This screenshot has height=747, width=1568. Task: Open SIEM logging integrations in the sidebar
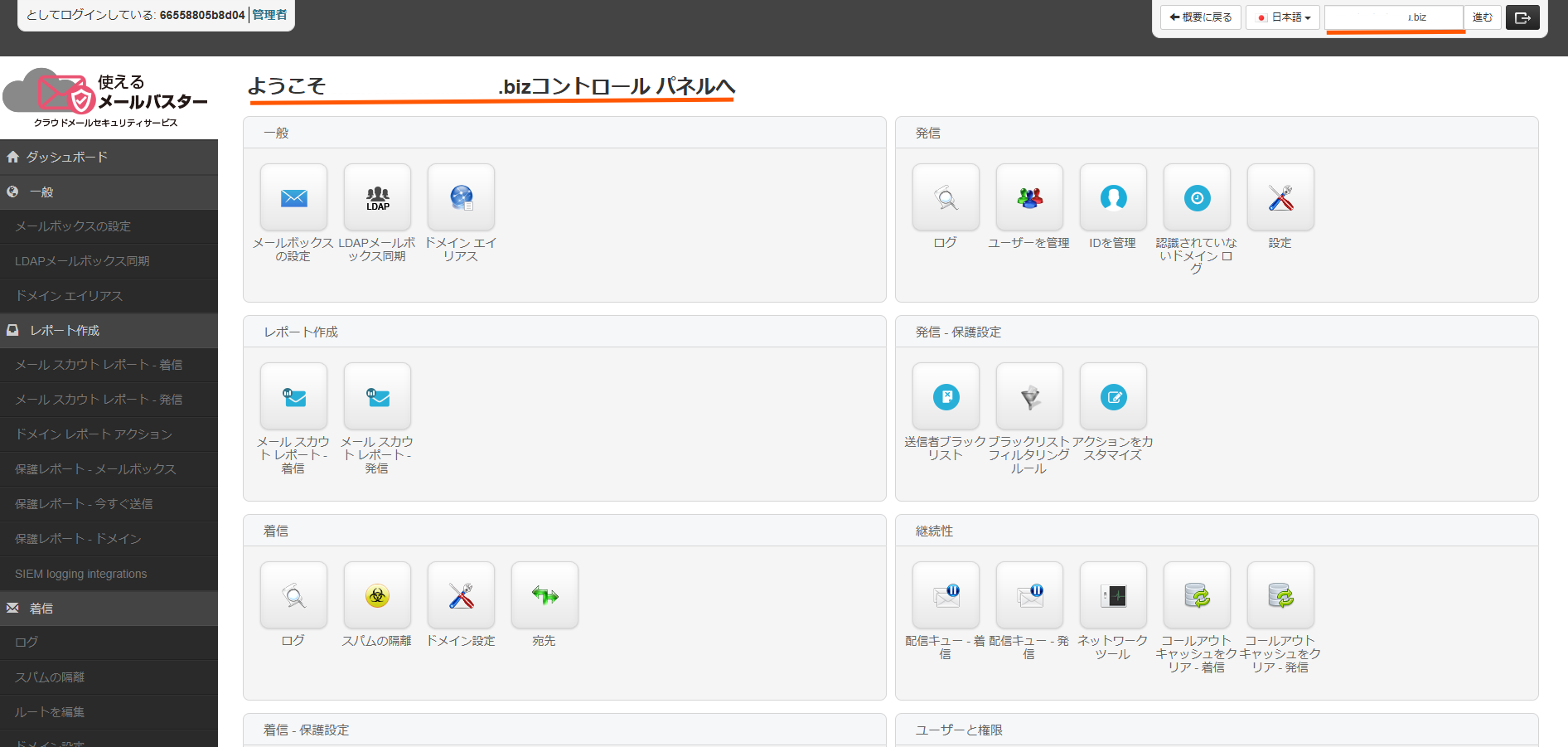click(109, 574)
